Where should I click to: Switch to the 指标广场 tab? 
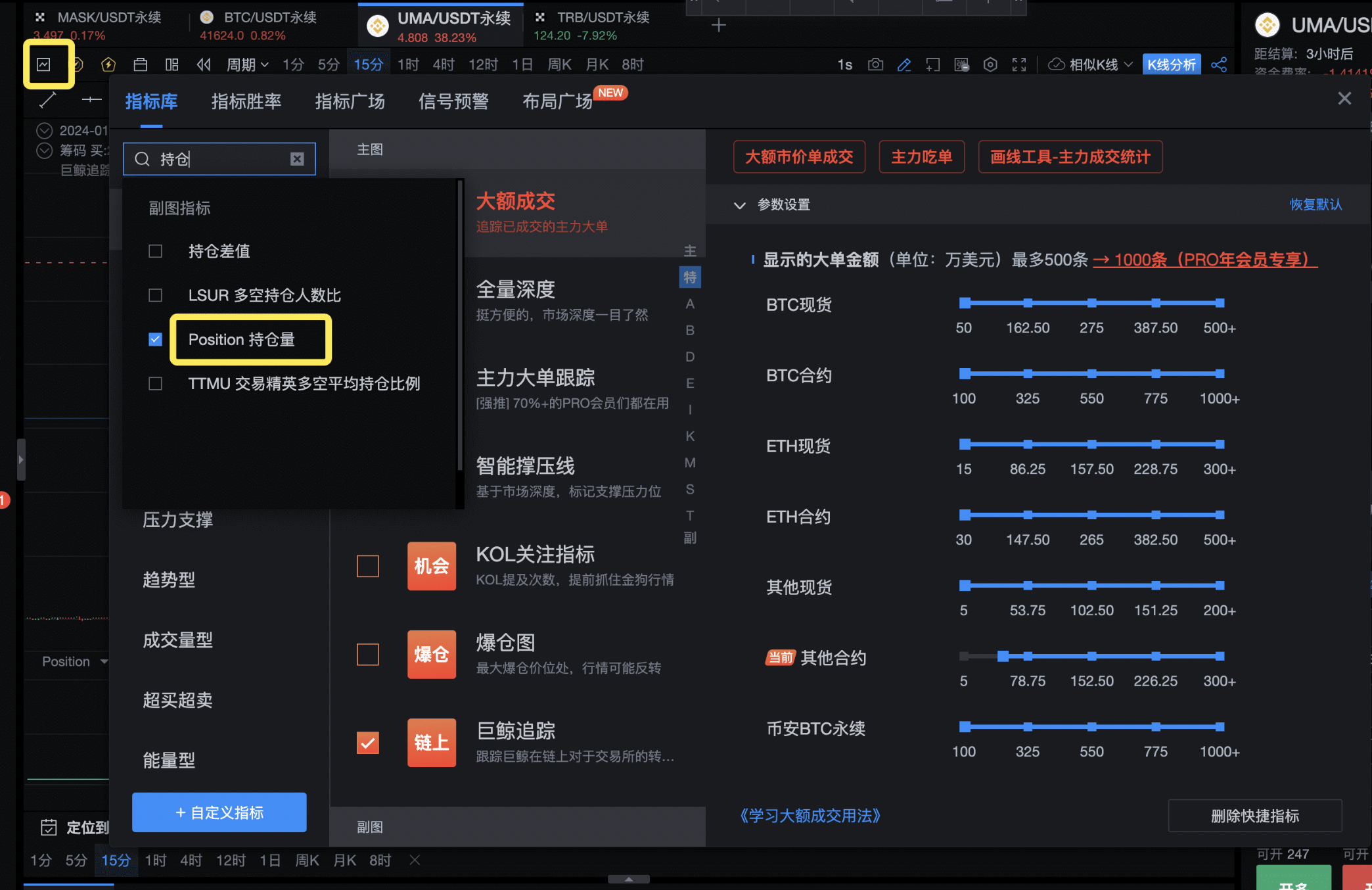[x=350, y=101]
